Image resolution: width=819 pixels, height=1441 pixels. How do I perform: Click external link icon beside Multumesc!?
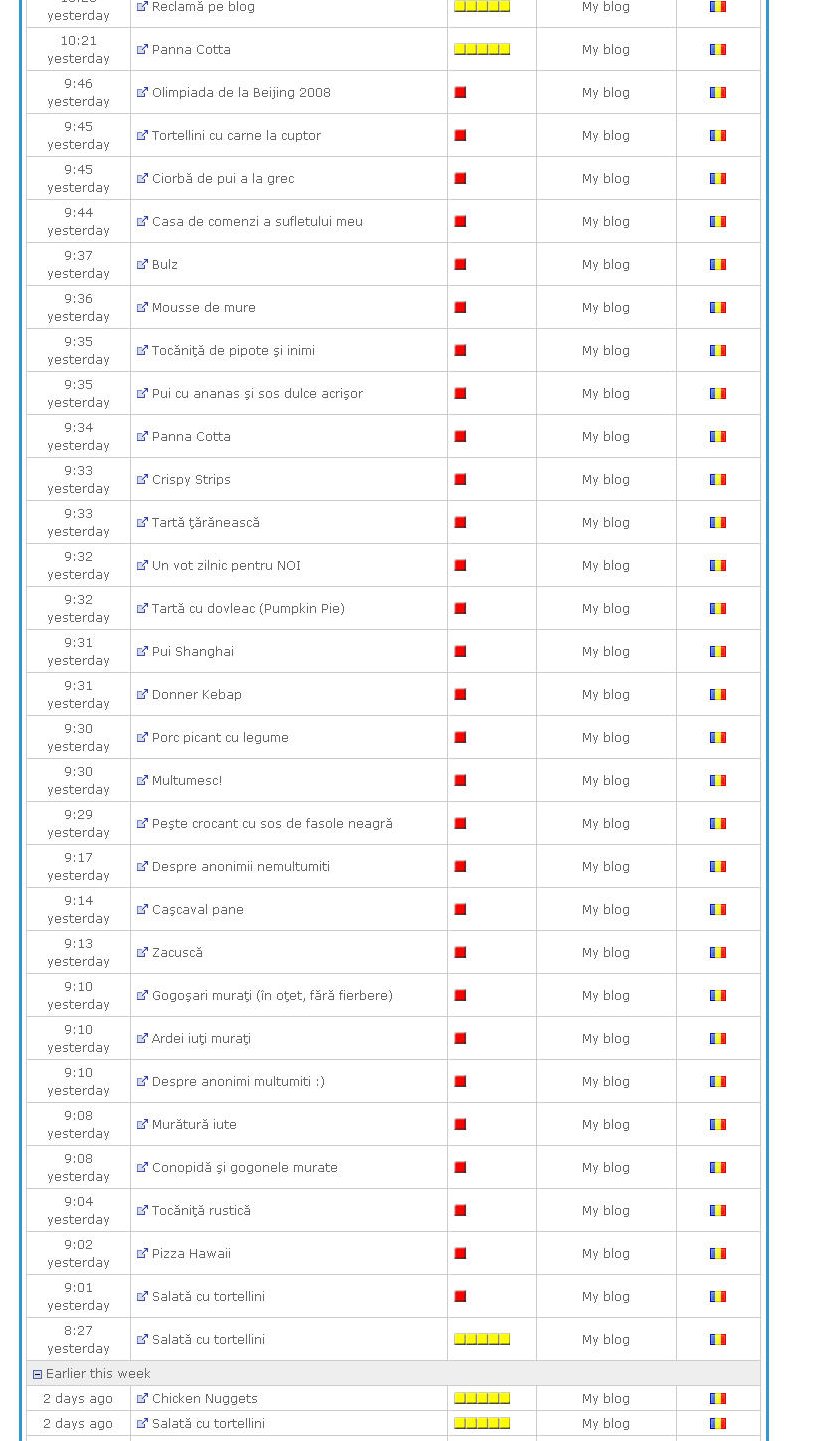click(142, 781)
